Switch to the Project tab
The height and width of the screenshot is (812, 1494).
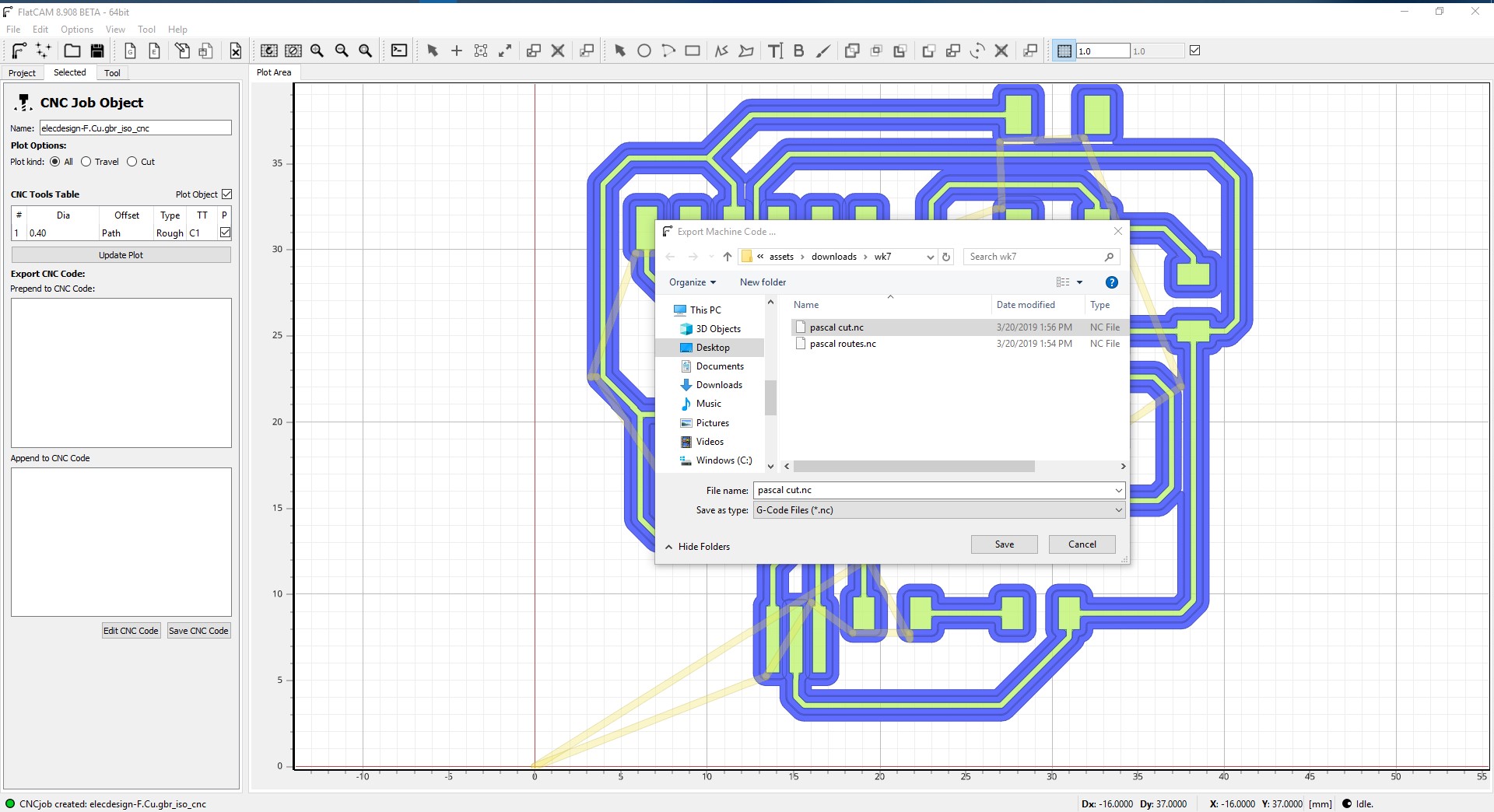[x=22, y=73]
